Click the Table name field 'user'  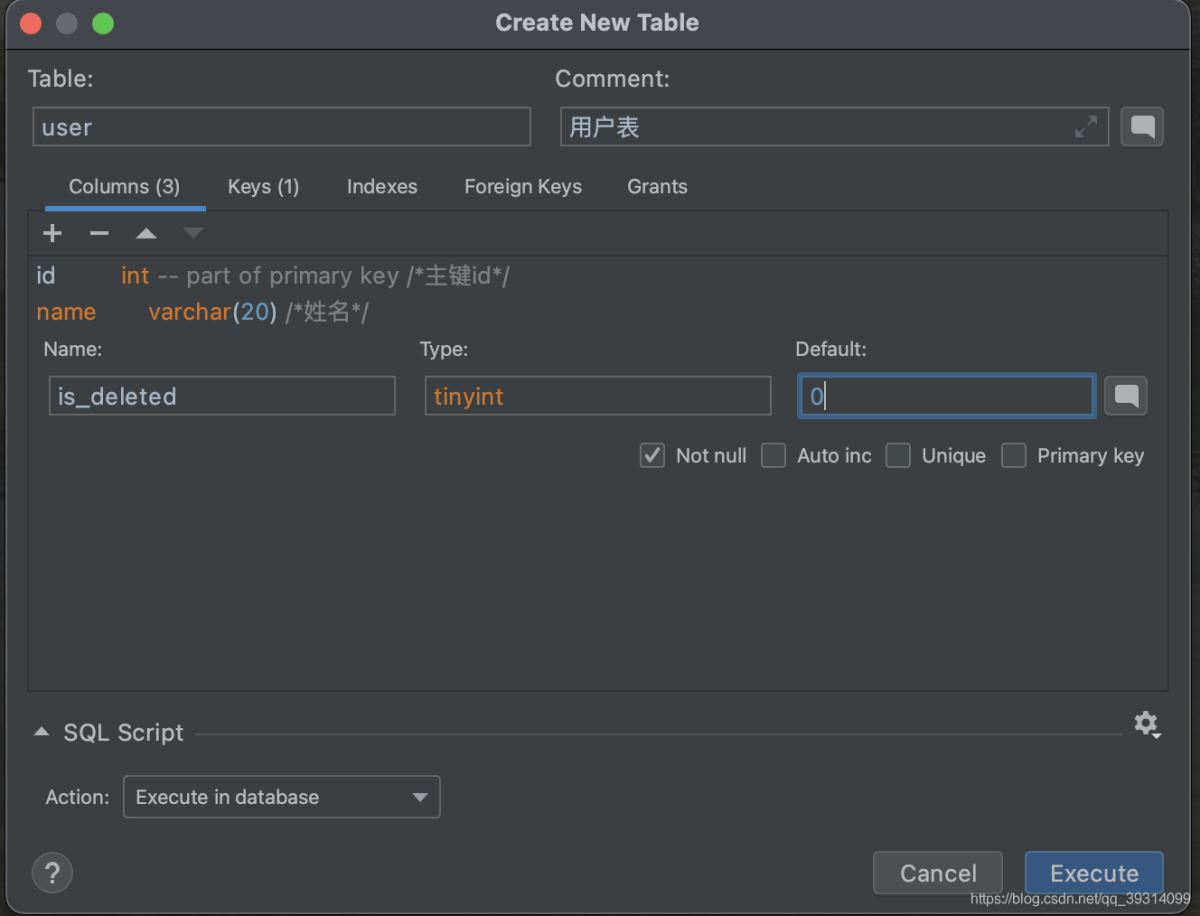pyautogui.click(x=281, y=127)
